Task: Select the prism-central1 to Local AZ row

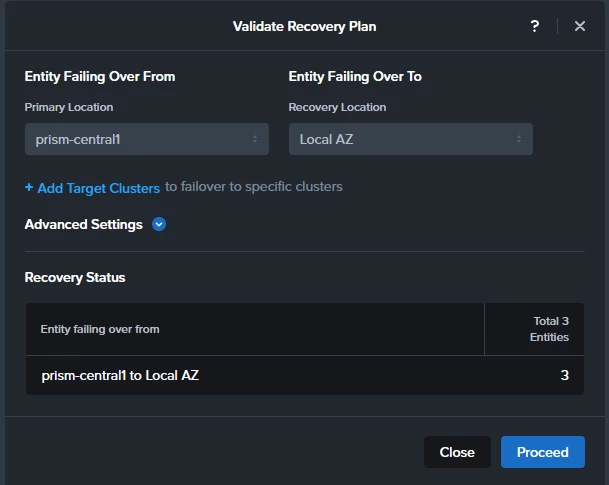Action: [x=305, y=375]
